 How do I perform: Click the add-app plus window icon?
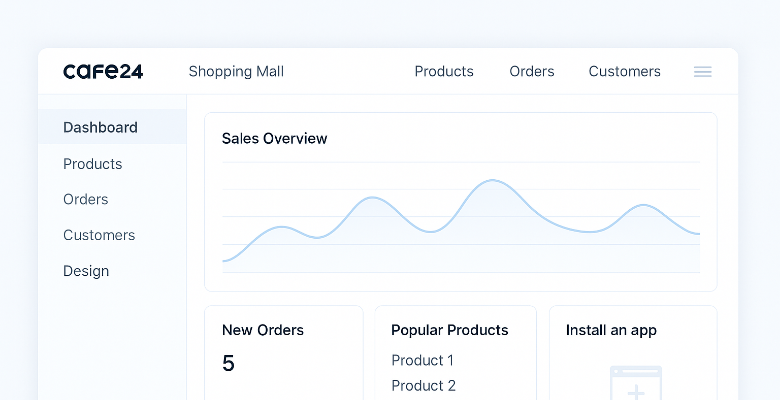coord(635,384)
